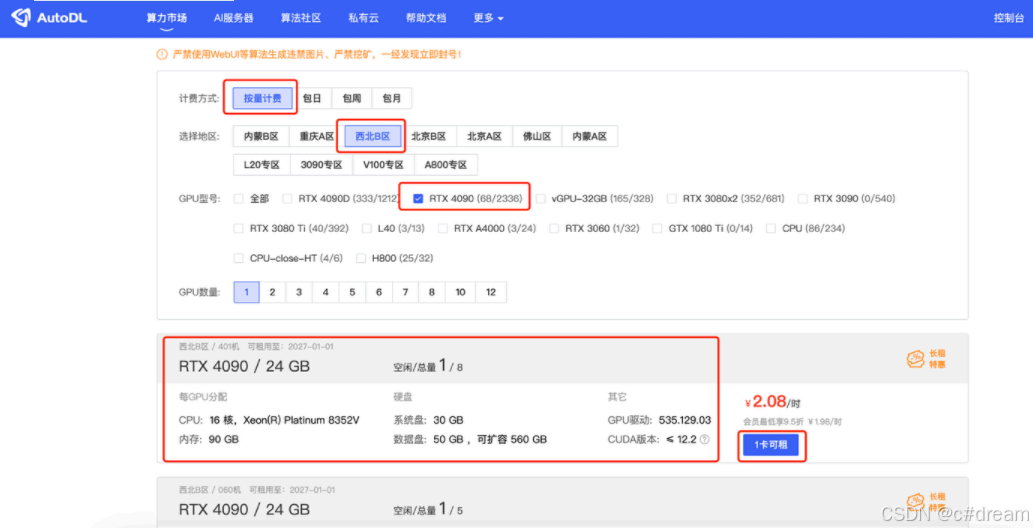Click the AutoDL logo icon
This screenshot has height=532, width=1033.
pyautogui.click(x=21, y=18)
